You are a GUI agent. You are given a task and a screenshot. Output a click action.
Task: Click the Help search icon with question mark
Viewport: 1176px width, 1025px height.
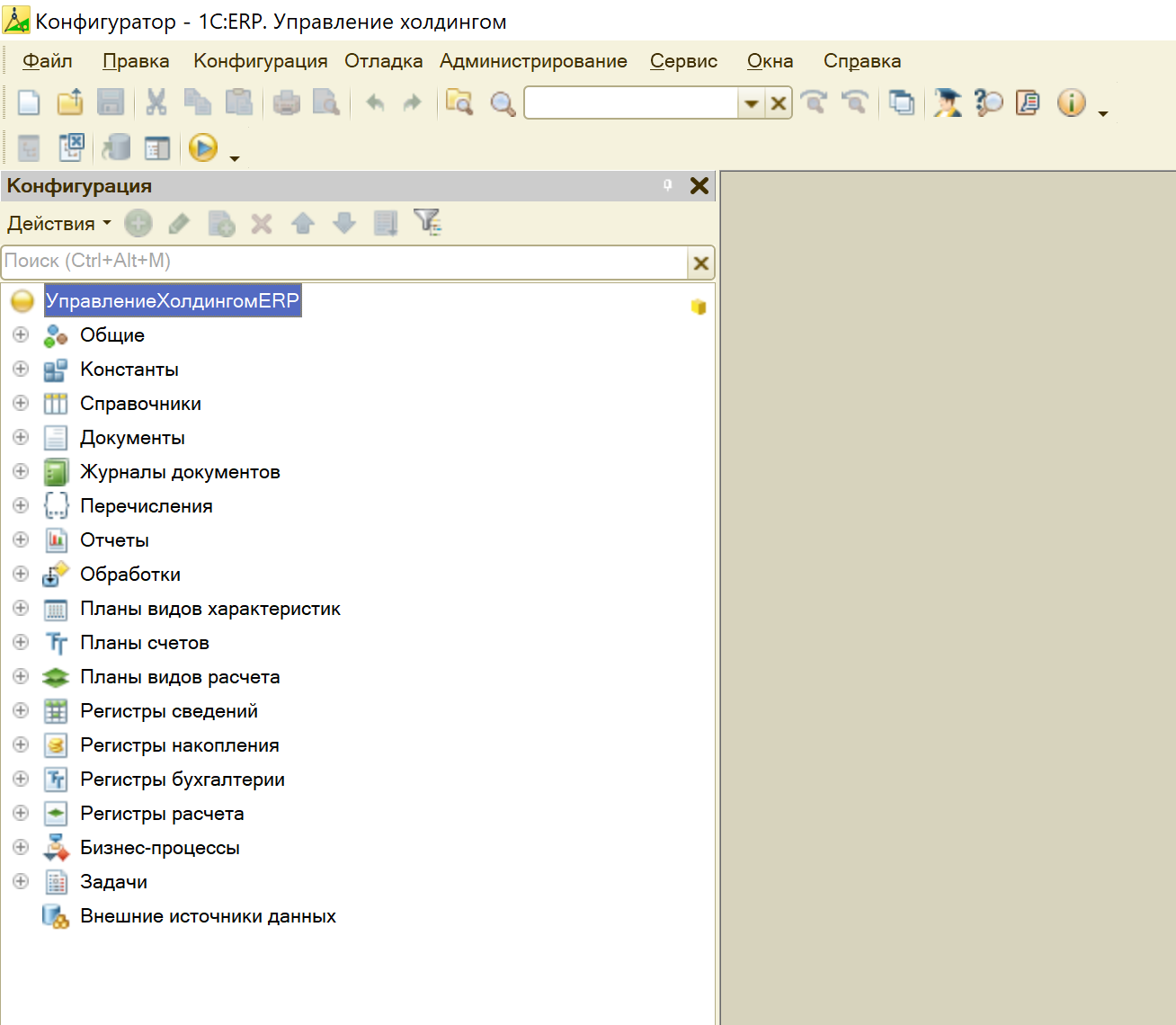pos(988,102)
